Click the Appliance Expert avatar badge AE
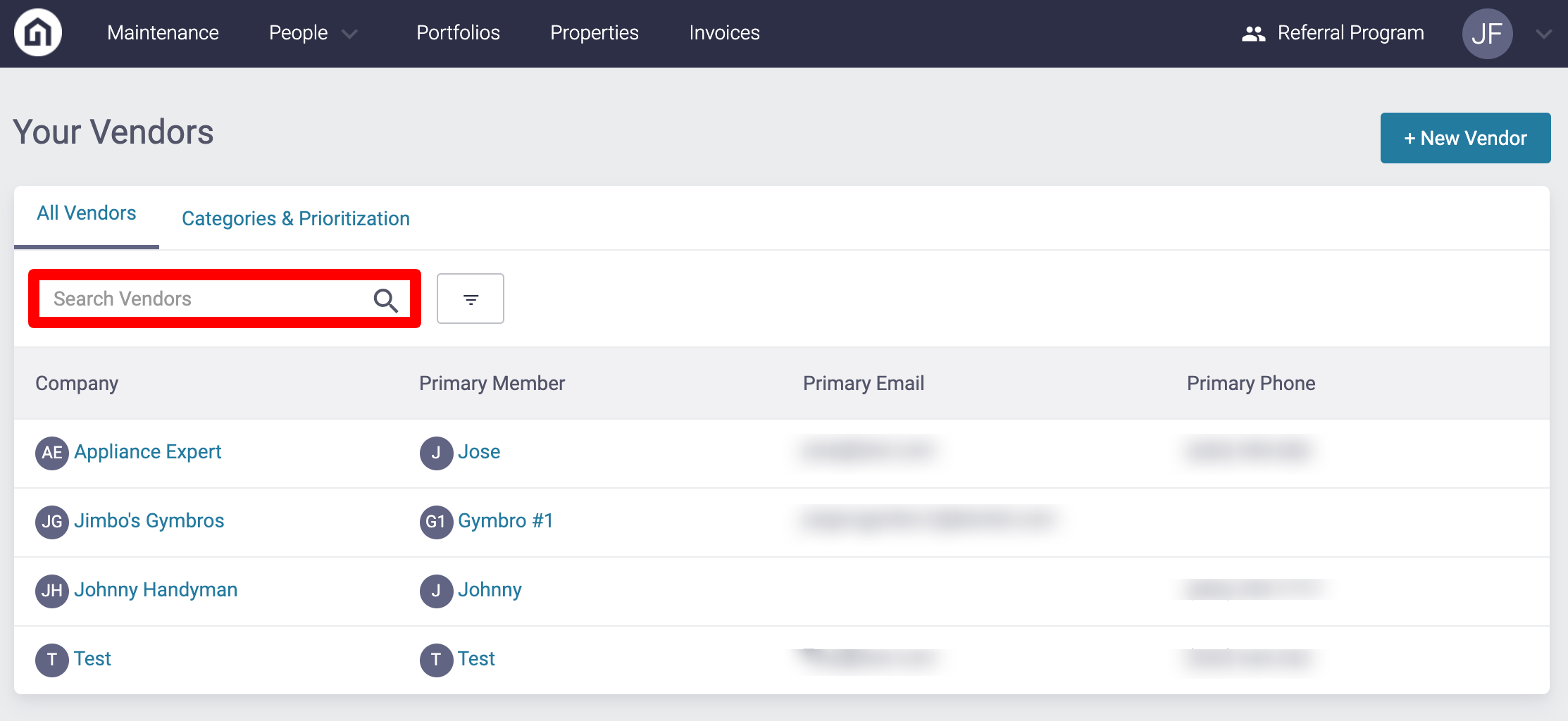Image resolution: width=1568 pixels, height=721 pixels. click(51, 453)
